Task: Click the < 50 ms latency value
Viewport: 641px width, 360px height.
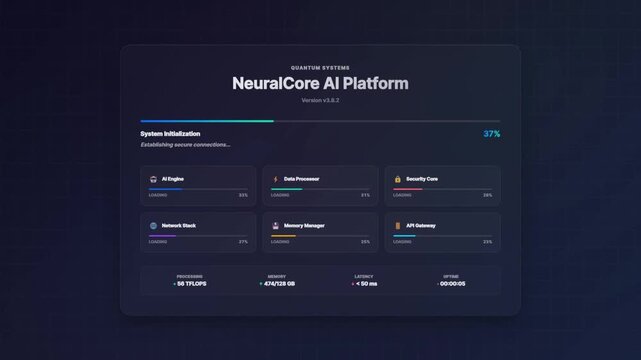Action: 366,284
